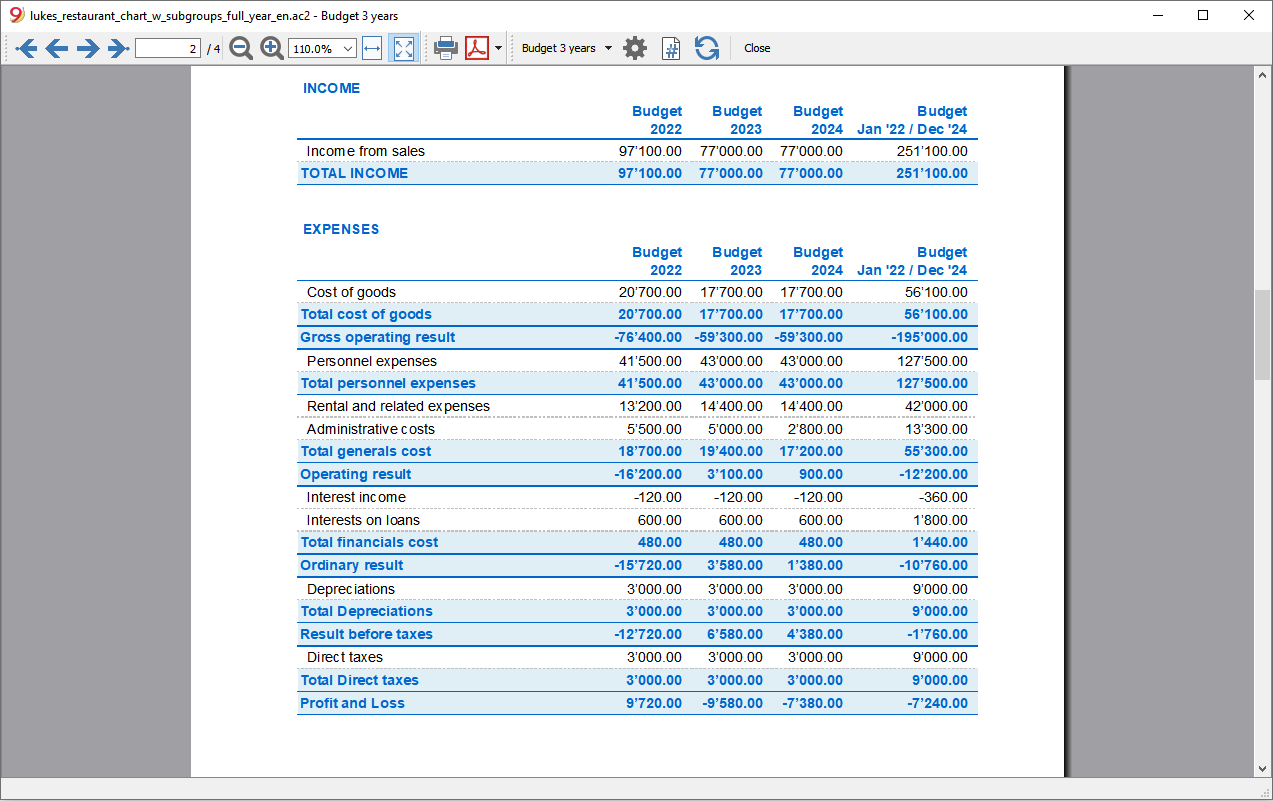Image resolution: width=1273 pixels, height=801 pixels.
Task: Open the Budget 3 years dropdown
Action: tap(567, 48)
